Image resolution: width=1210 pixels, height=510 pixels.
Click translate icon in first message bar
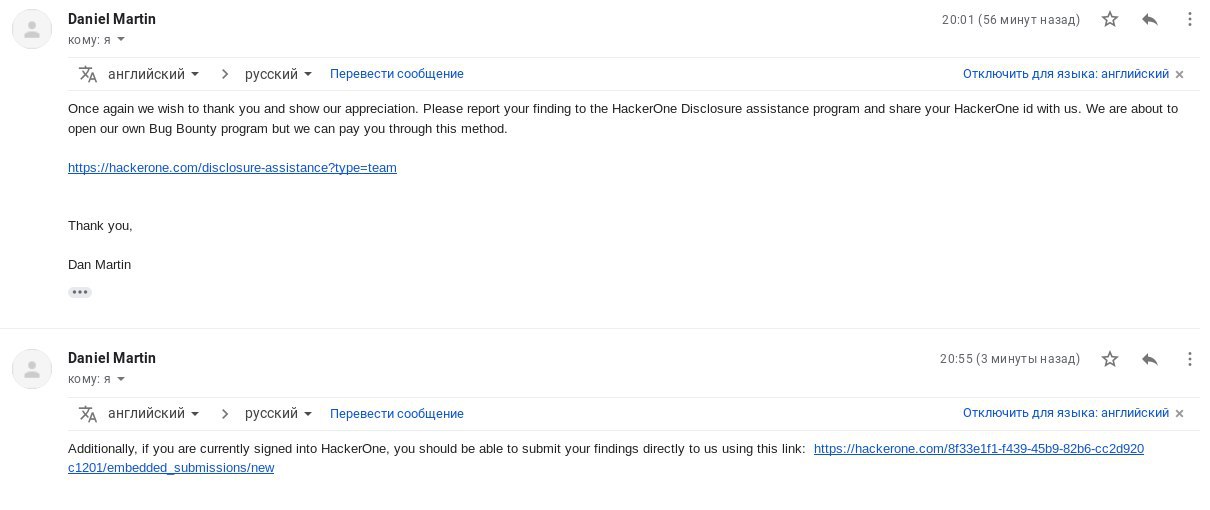(x=88, y=74)
